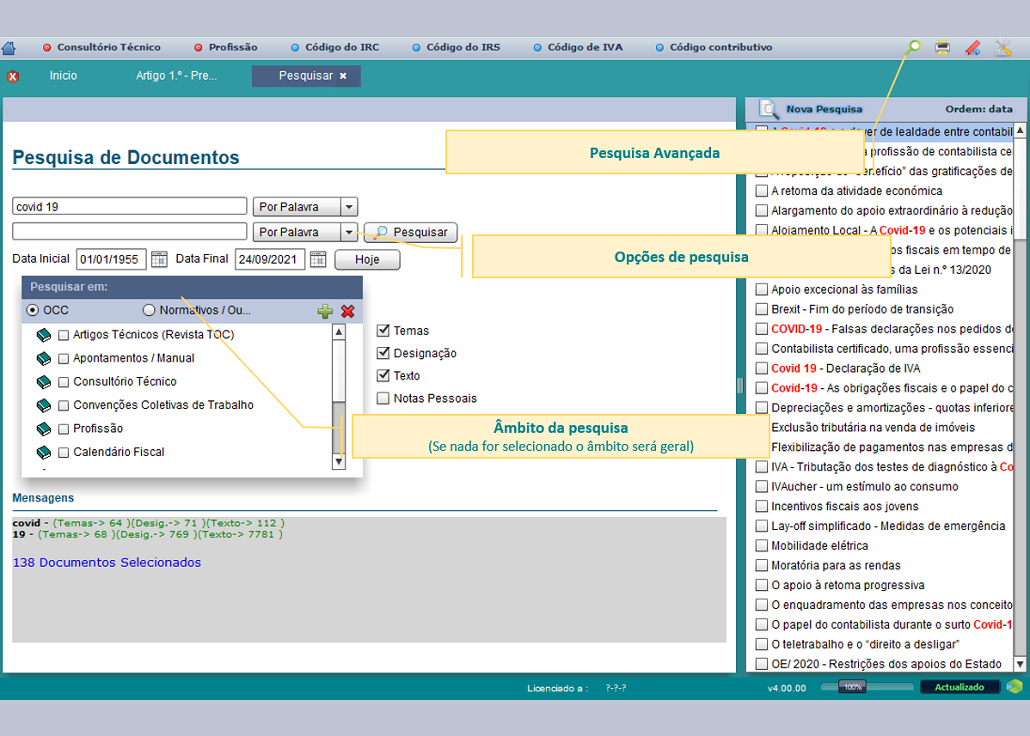Open result 'Brexit - Fim do período de transição'

[862, 309]
